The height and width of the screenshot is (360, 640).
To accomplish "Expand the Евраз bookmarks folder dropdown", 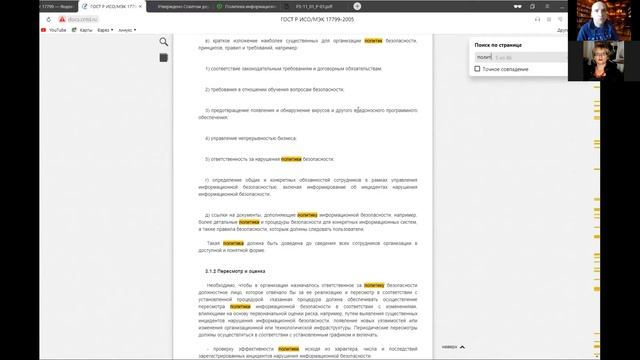I will (x=105, y=30).
